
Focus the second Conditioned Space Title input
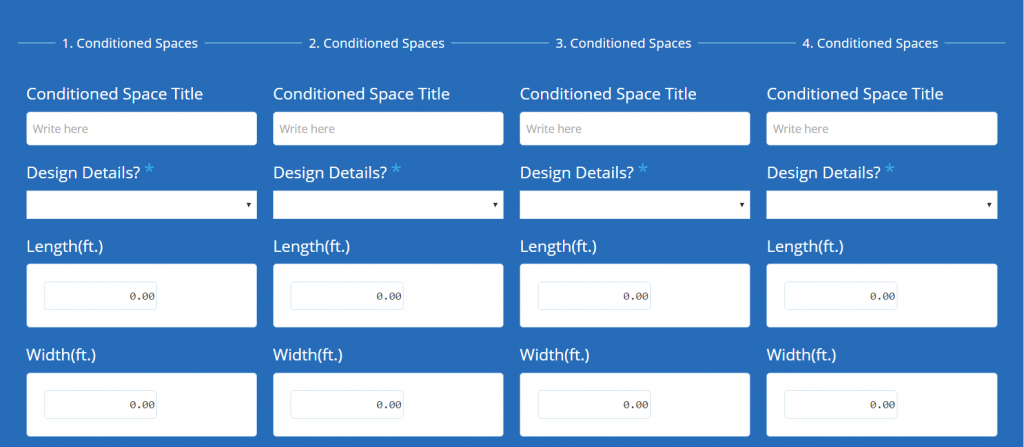[x=388, y=129]
